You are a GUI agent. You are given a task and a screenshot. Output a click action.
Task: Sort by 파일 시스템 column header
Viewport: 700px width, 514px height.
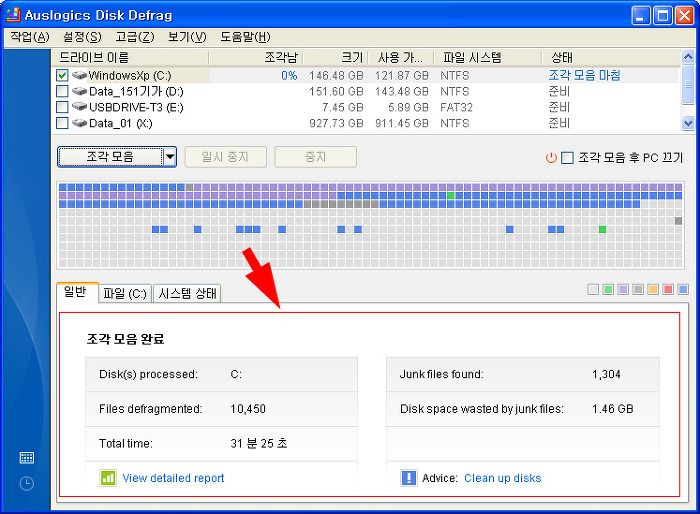[488, 57]
